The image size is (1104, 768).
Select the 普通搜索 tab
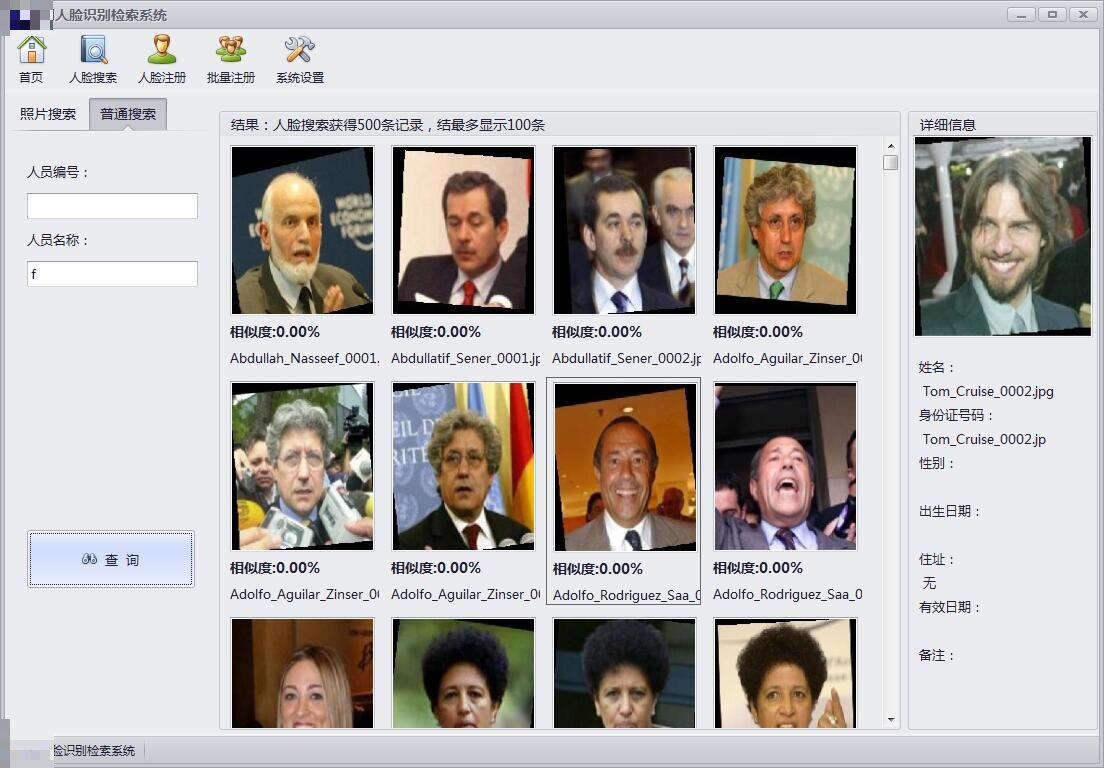(x=128, y=114)
